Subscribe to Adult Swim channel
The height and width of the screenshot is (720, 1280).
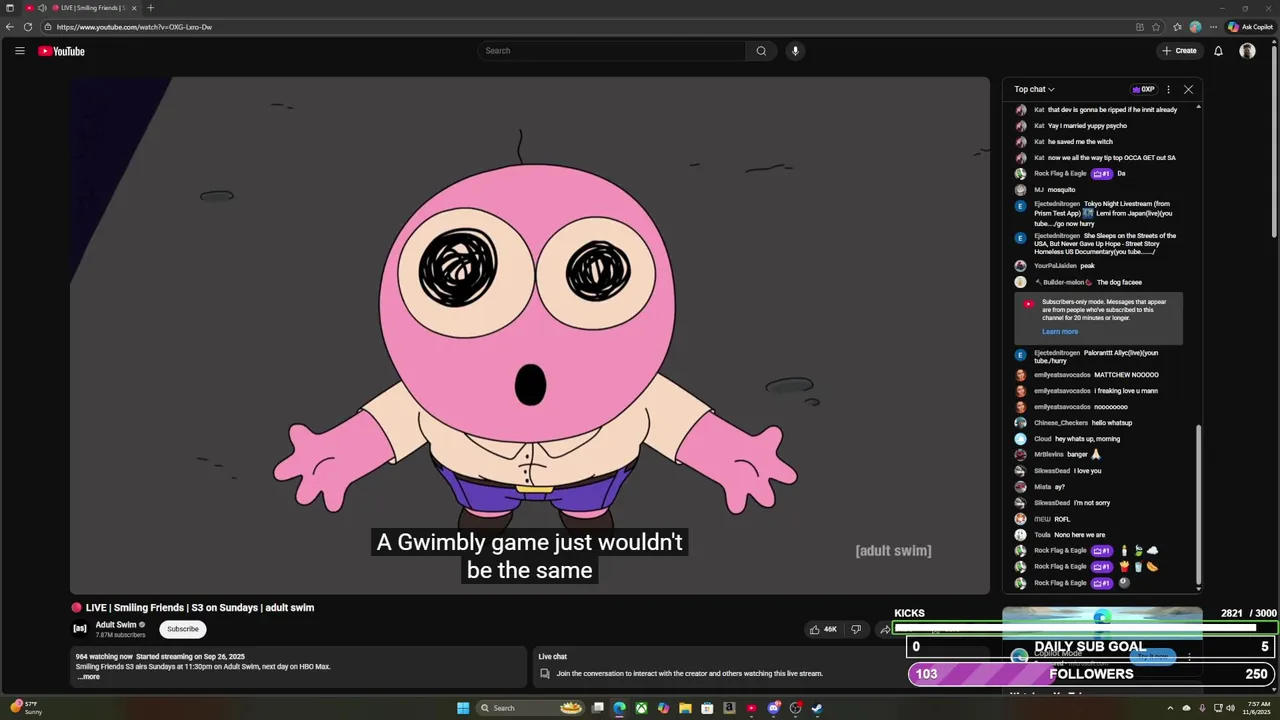click(183, 629)
